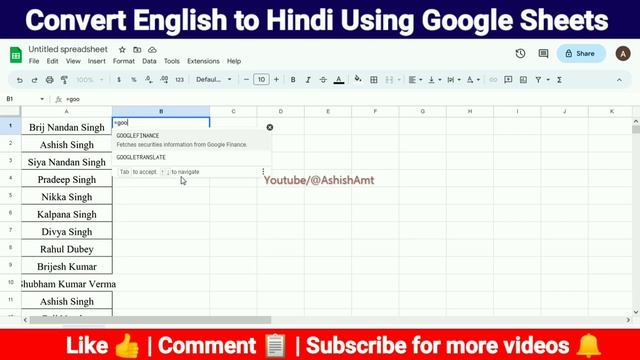This screenshot has height=360, width=640.
Task: Toggle strikethrough formatting
Action: tap(323, 80)
